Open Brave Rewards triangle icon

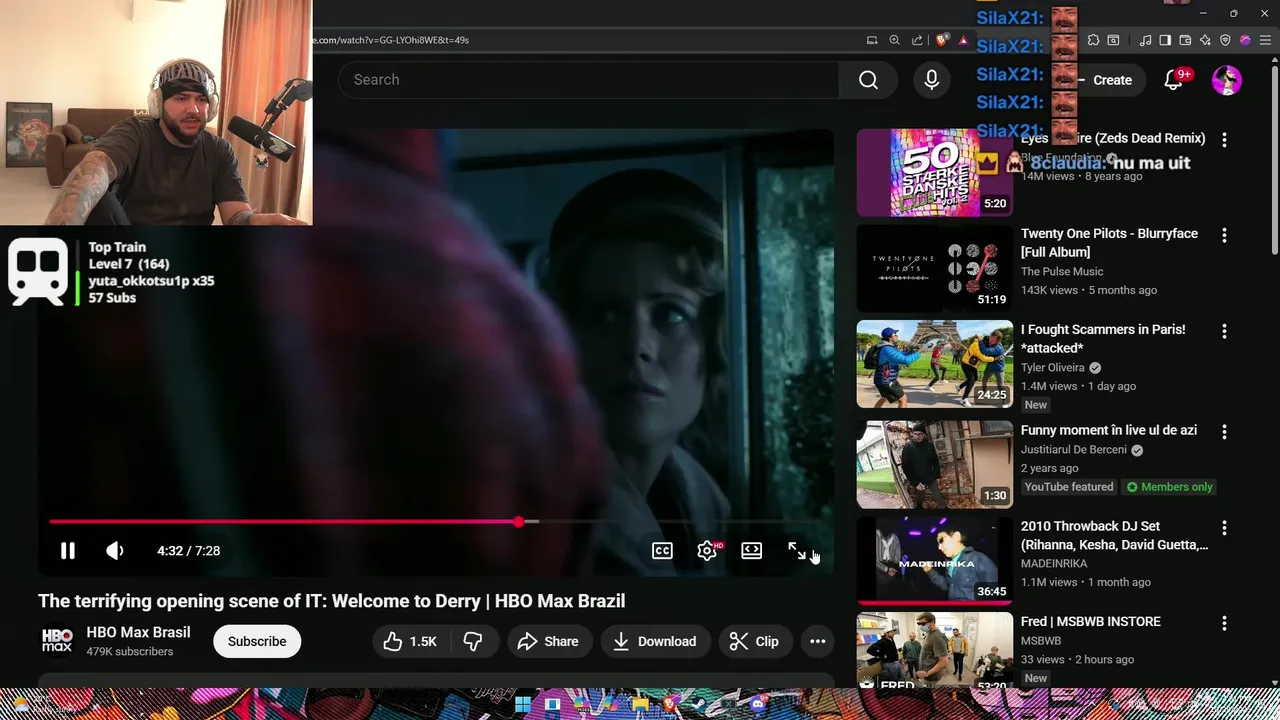[x=963, y=40]
